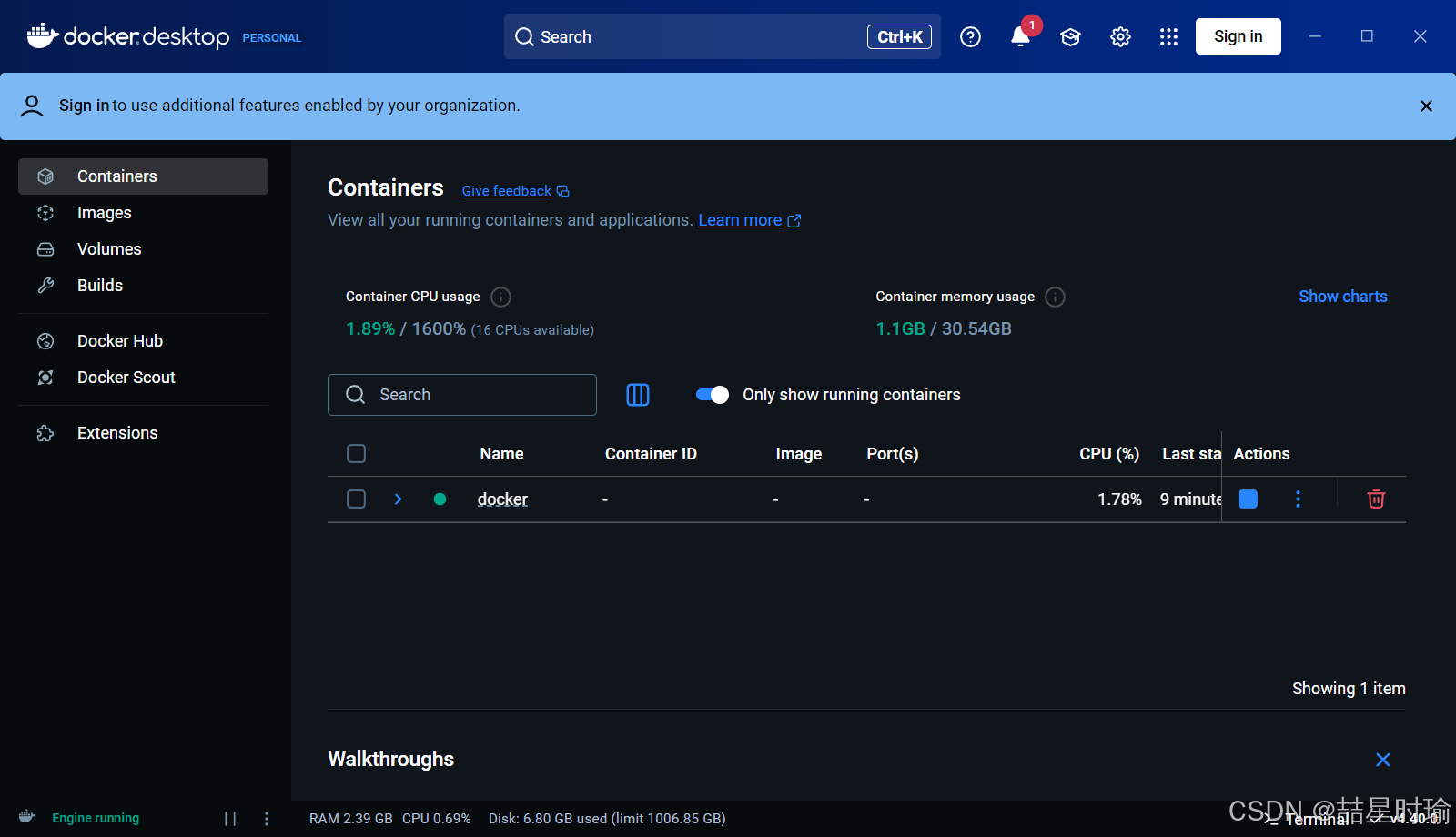Click the magnifier icon in containers search

(356, 395)
